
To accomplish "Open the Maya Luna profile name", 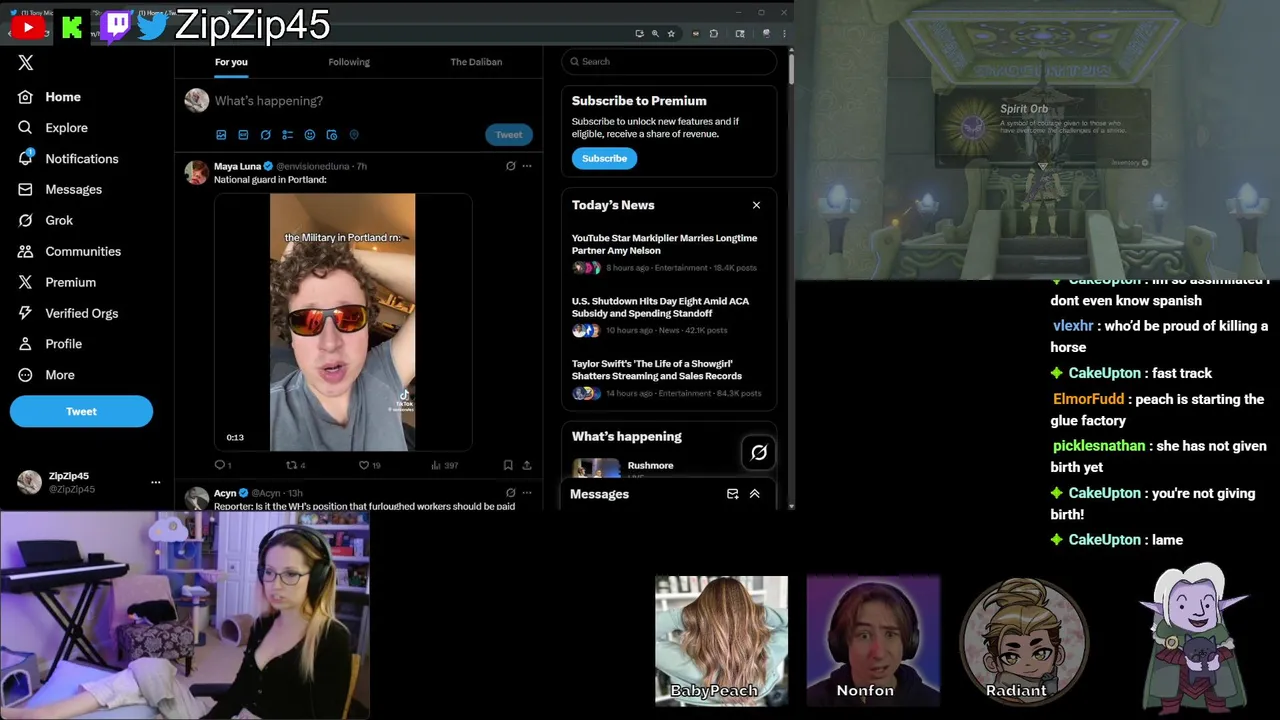I will tap(237, 166).
